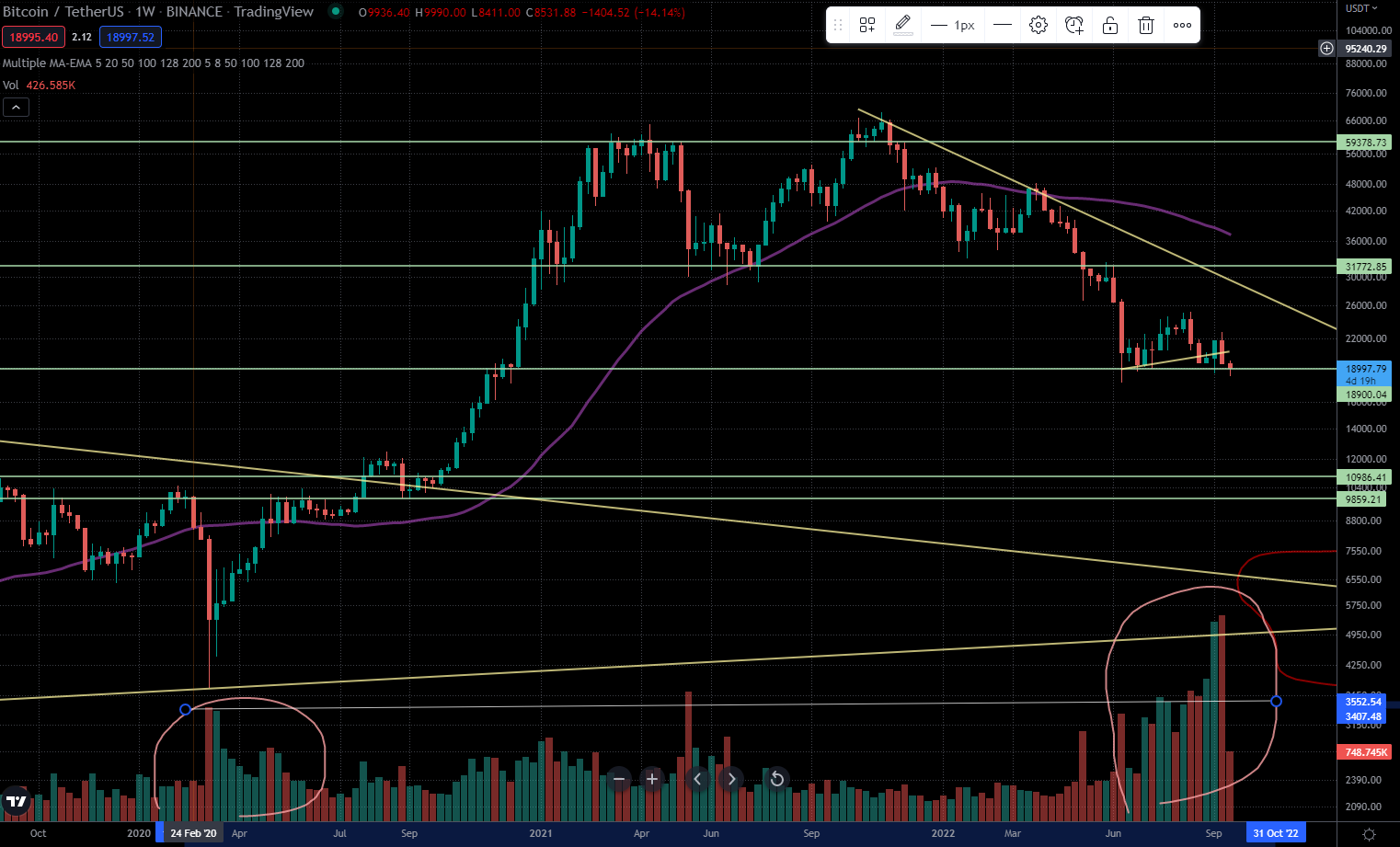Click the 31772.85 price level label
Viewport: 1400px width, 847px height.
click(x=1364, y=267)
